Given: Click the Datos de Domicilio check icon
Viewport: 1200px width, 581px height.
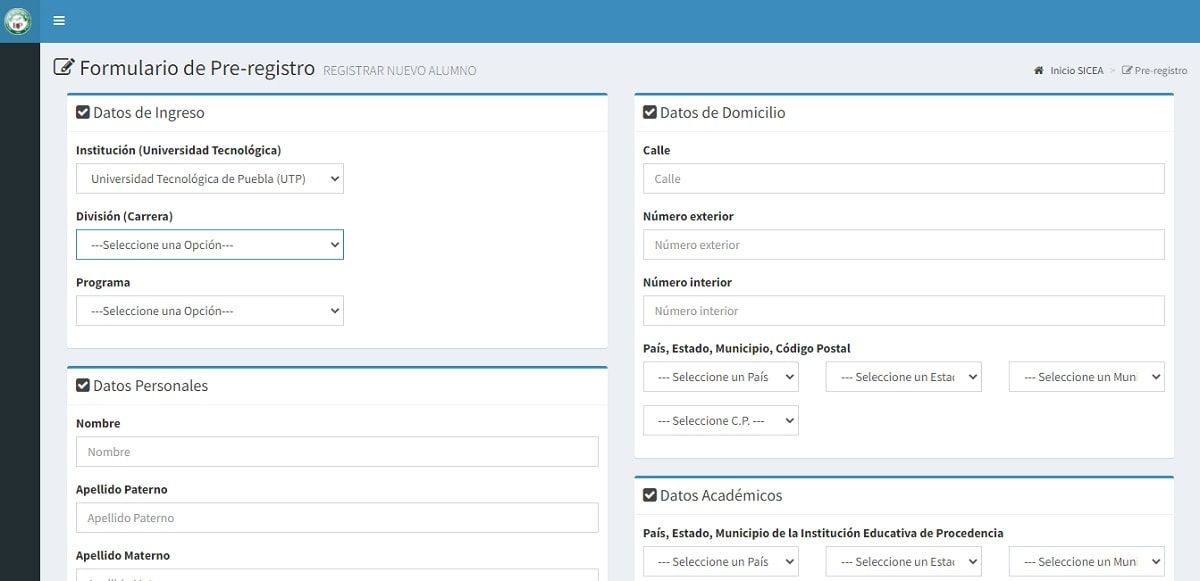Looking at the screenshot, I should tap(650, 113).
